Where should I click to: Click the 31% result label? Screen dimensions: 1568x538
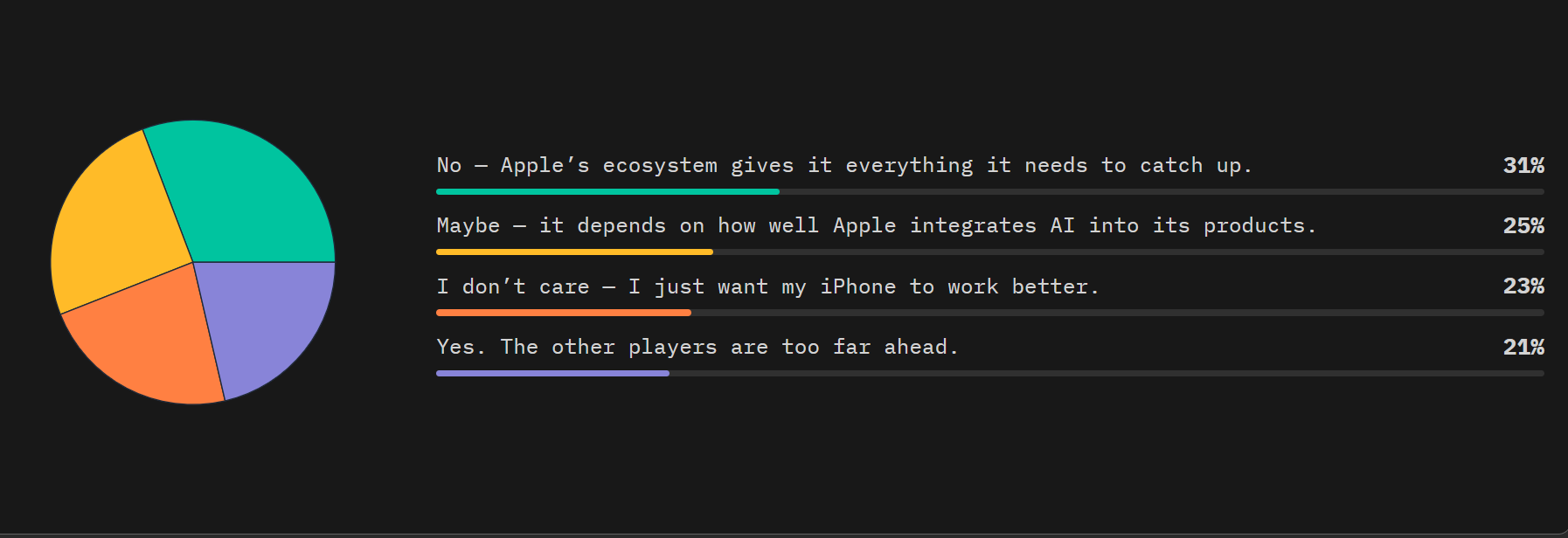coord(1523,166)
